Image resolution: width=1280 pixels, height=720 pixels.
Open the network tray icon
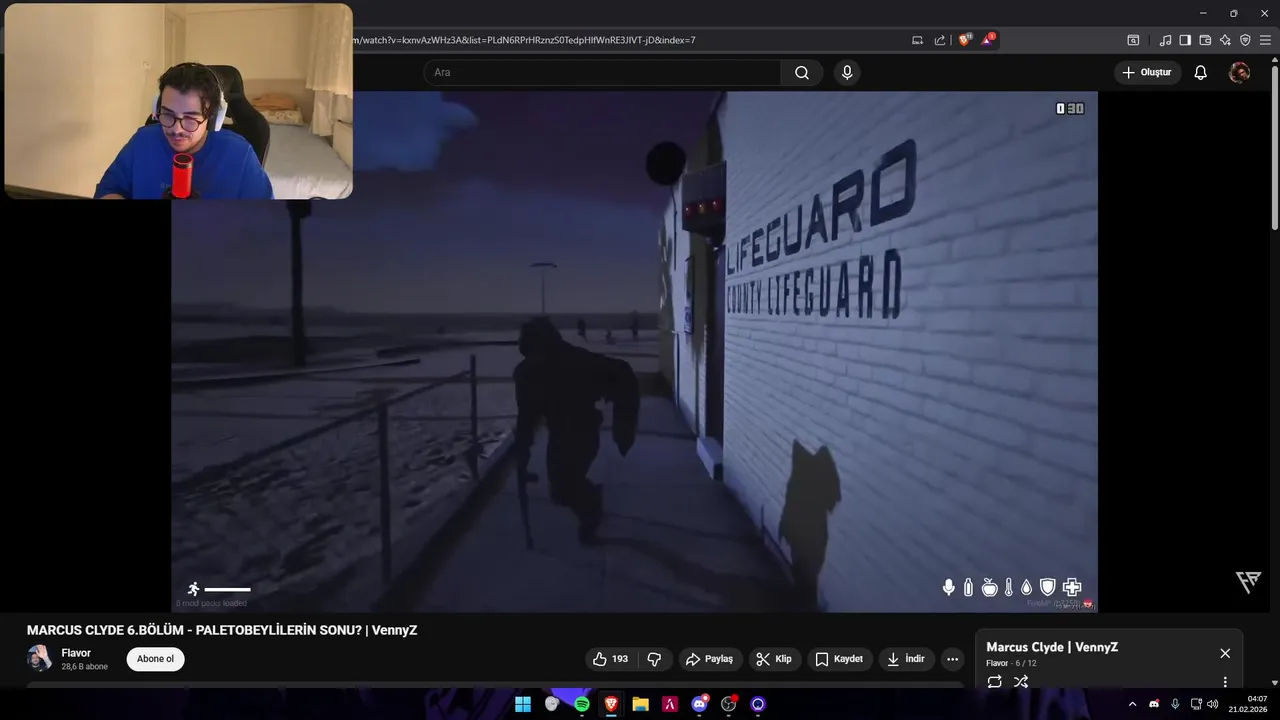point(1196,704)
